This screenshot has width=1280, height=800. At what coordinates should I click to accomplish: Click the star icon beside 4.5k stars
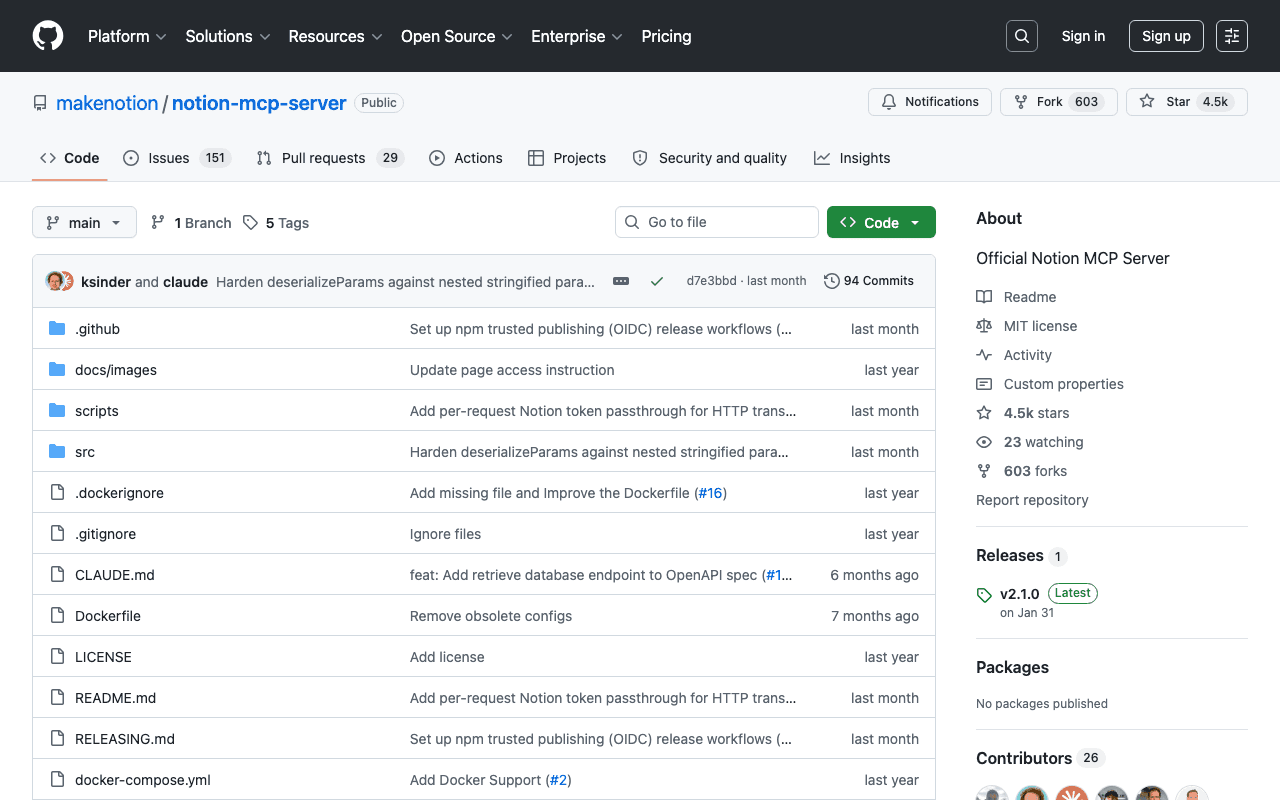[984, 413]
